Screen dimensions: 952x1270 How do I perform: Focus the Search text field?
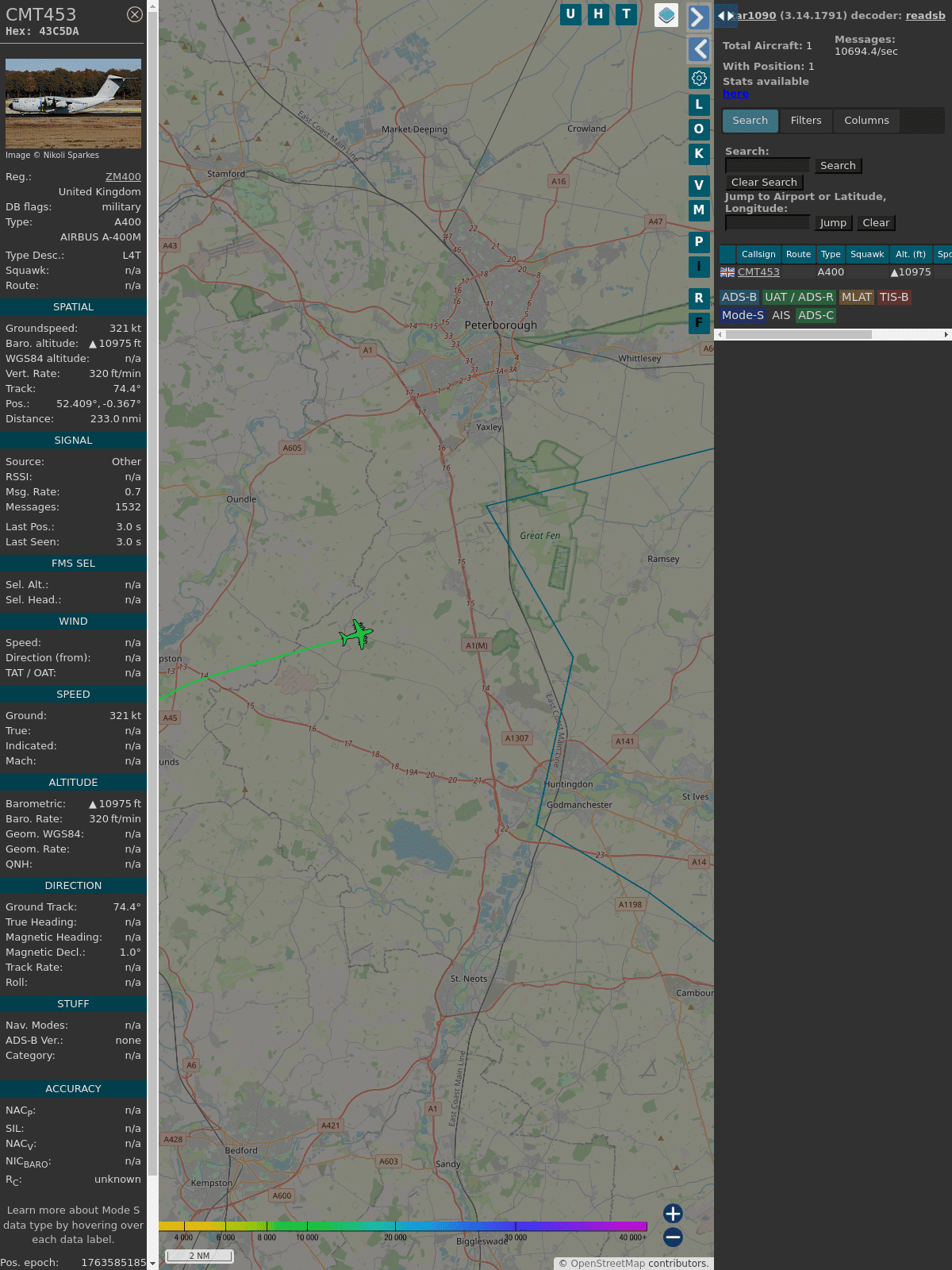(767, 165)
